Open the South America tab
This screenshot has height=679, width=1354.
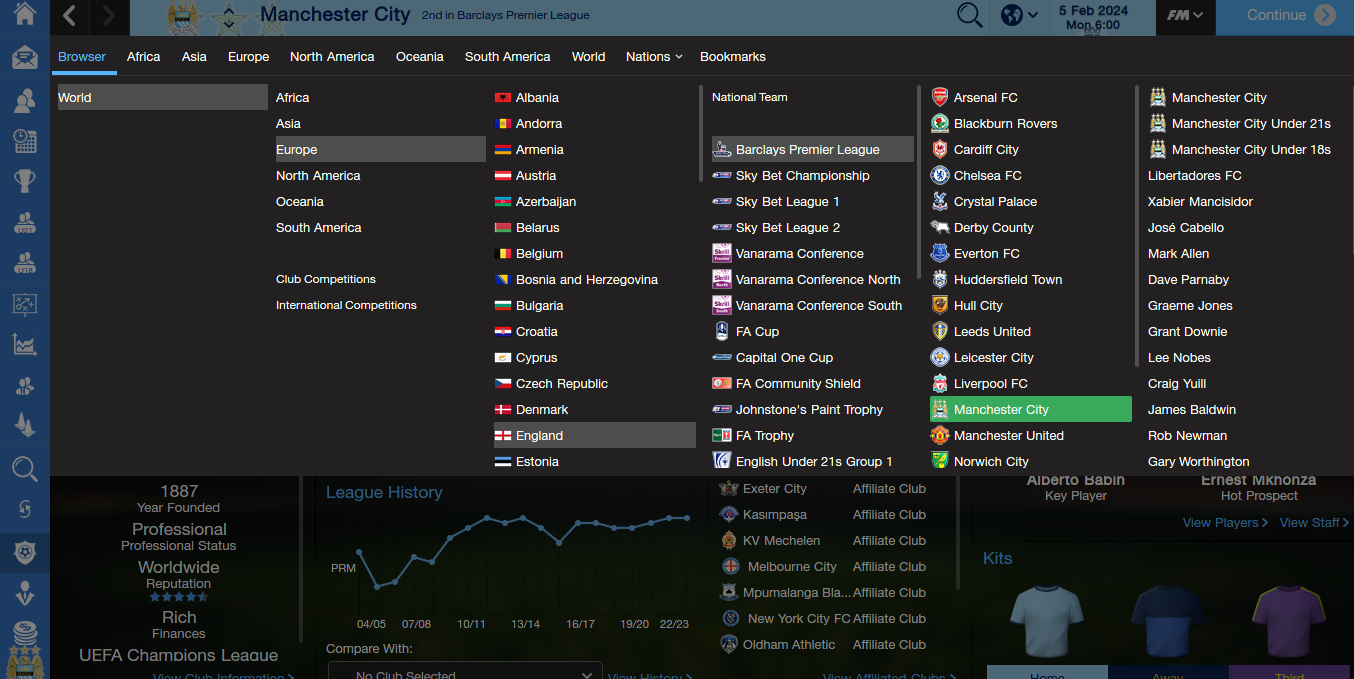pyautogui.click(x=508, y=57)
